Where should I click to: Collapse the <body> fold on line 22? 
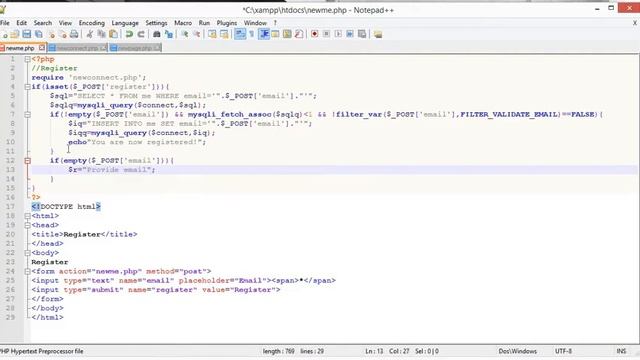pos(27,253)
